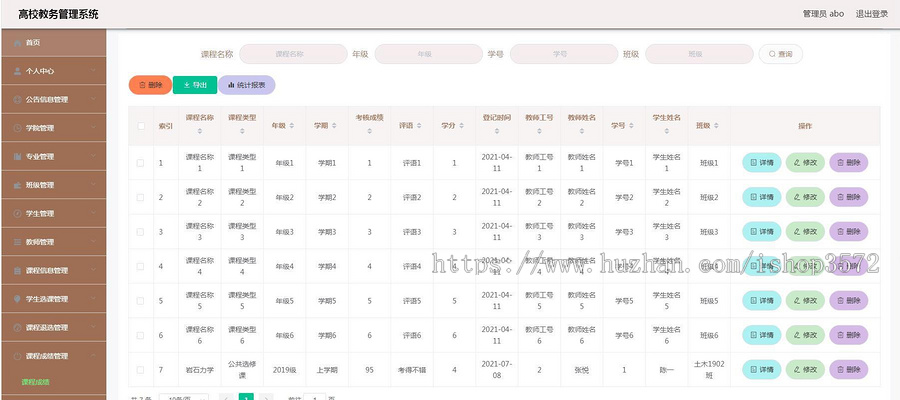
Task: Click 修改 for row 7 岩石力学
Action: (805, 370)
